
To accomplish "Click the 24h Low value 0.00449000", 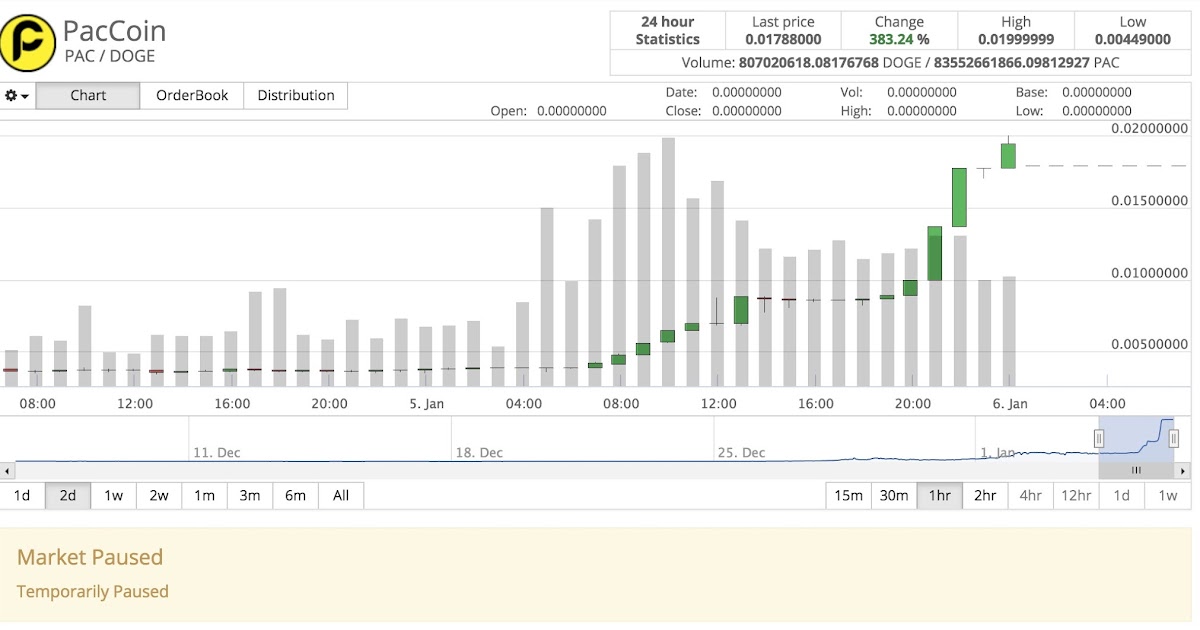I will pyautogui.click(x=1132, y=40).
